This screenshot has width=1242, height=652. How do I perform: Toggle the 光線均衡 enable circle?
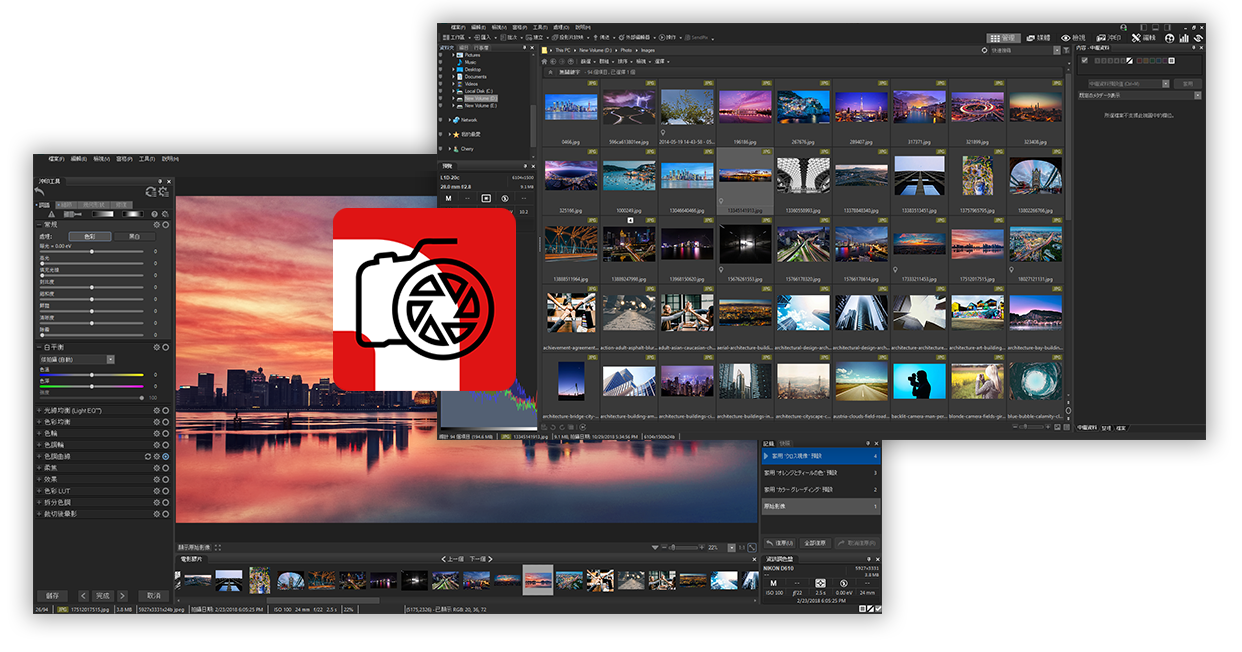165,410
